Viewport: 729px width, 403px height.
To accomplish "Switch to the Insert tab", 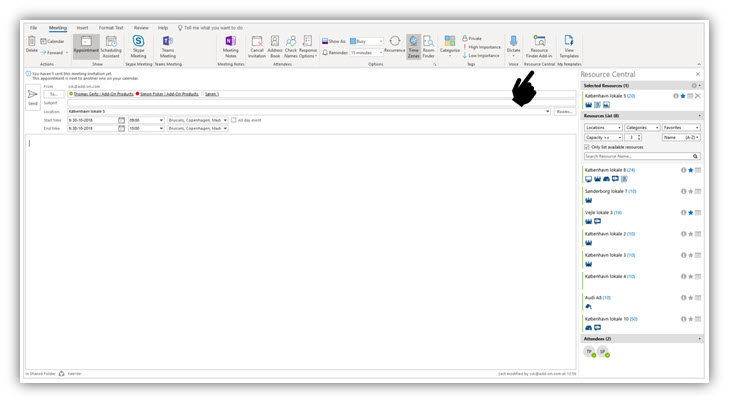I will click(x=82, y=28).
